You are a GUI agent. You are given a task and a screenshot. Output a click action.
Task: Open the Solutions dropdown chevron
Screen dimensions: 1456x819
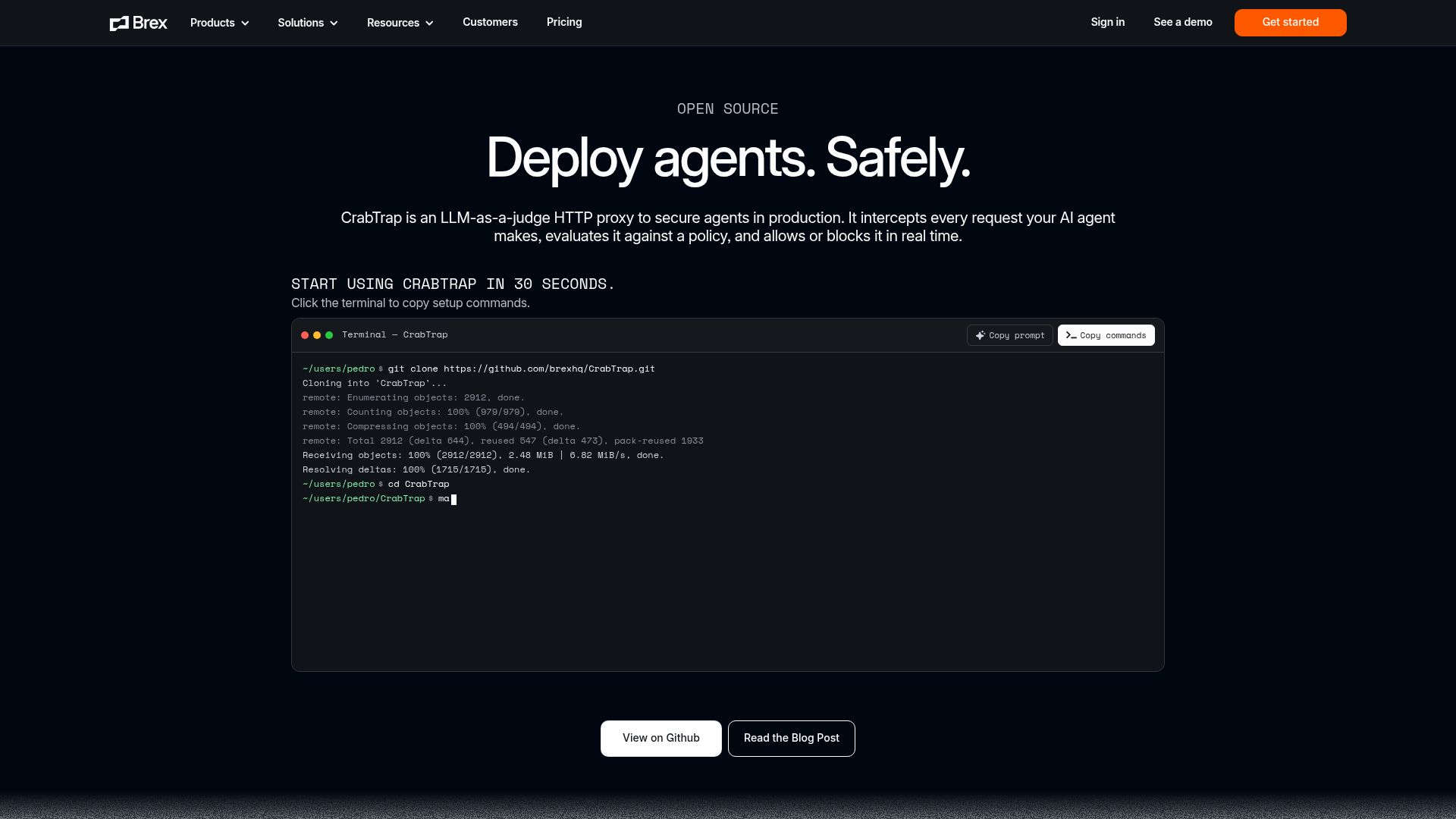click(x=334, y=24)
